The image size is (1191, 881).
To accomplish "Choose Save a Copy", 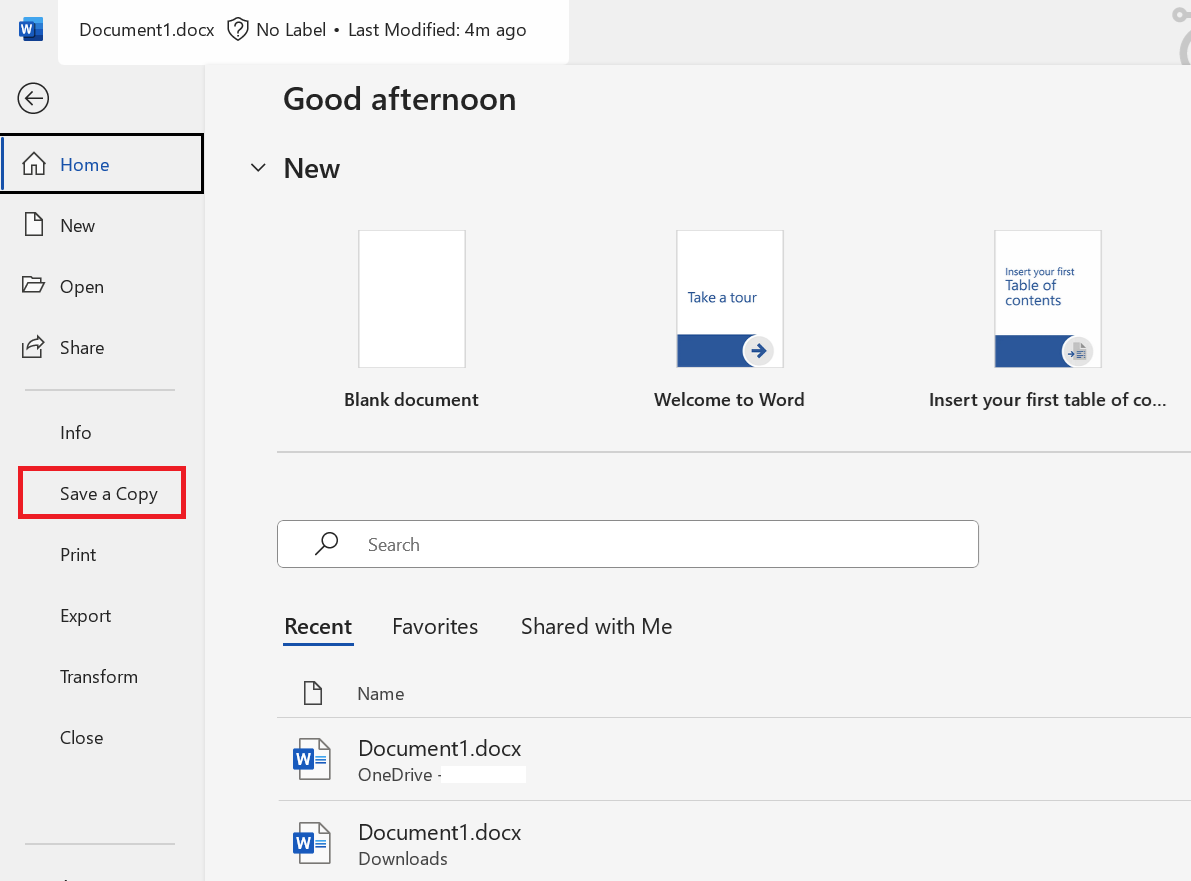I will click(103, 494).
